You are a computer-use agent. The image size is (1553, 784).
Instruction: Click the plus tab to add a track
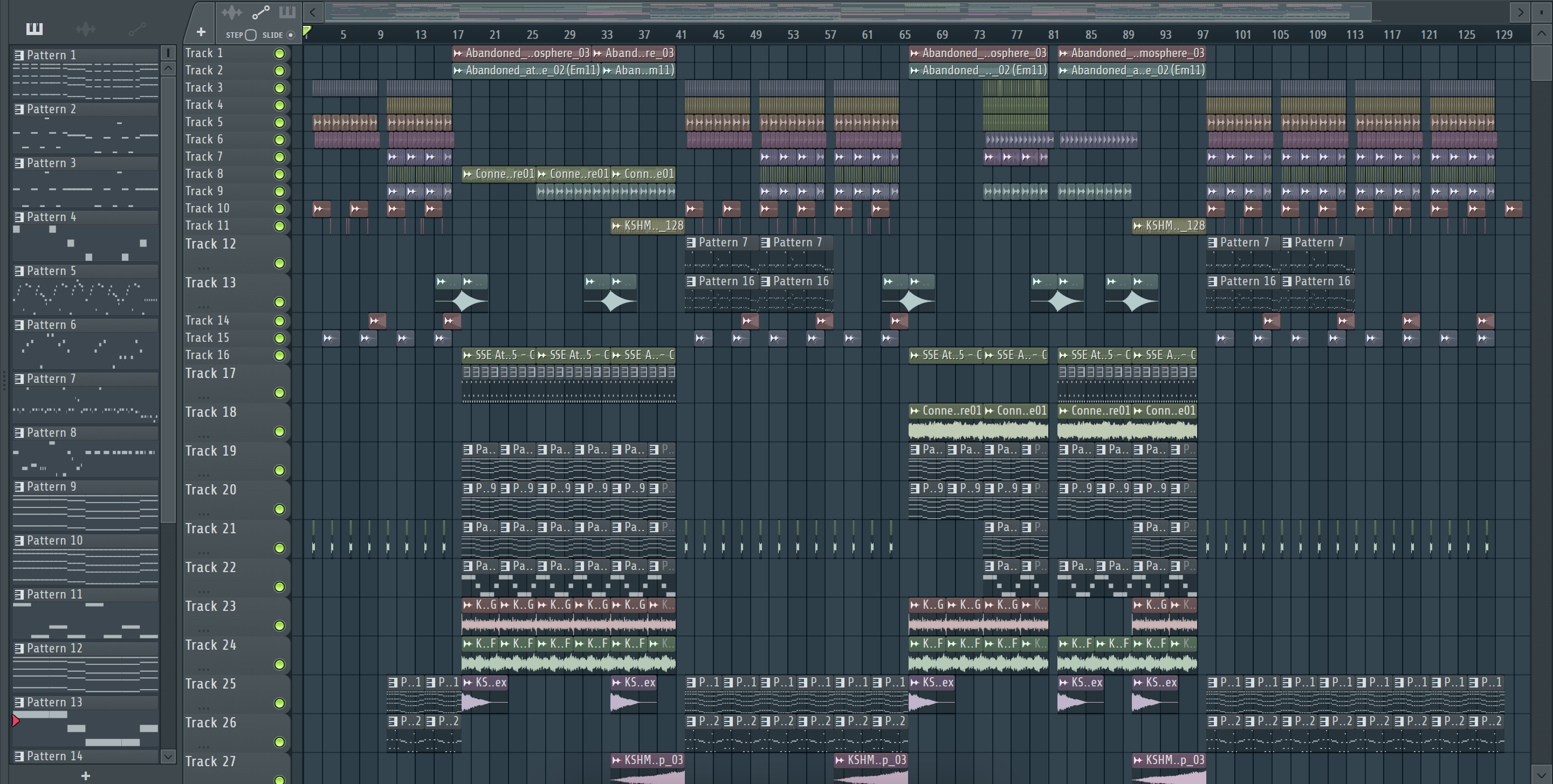[x=201, y=31]
